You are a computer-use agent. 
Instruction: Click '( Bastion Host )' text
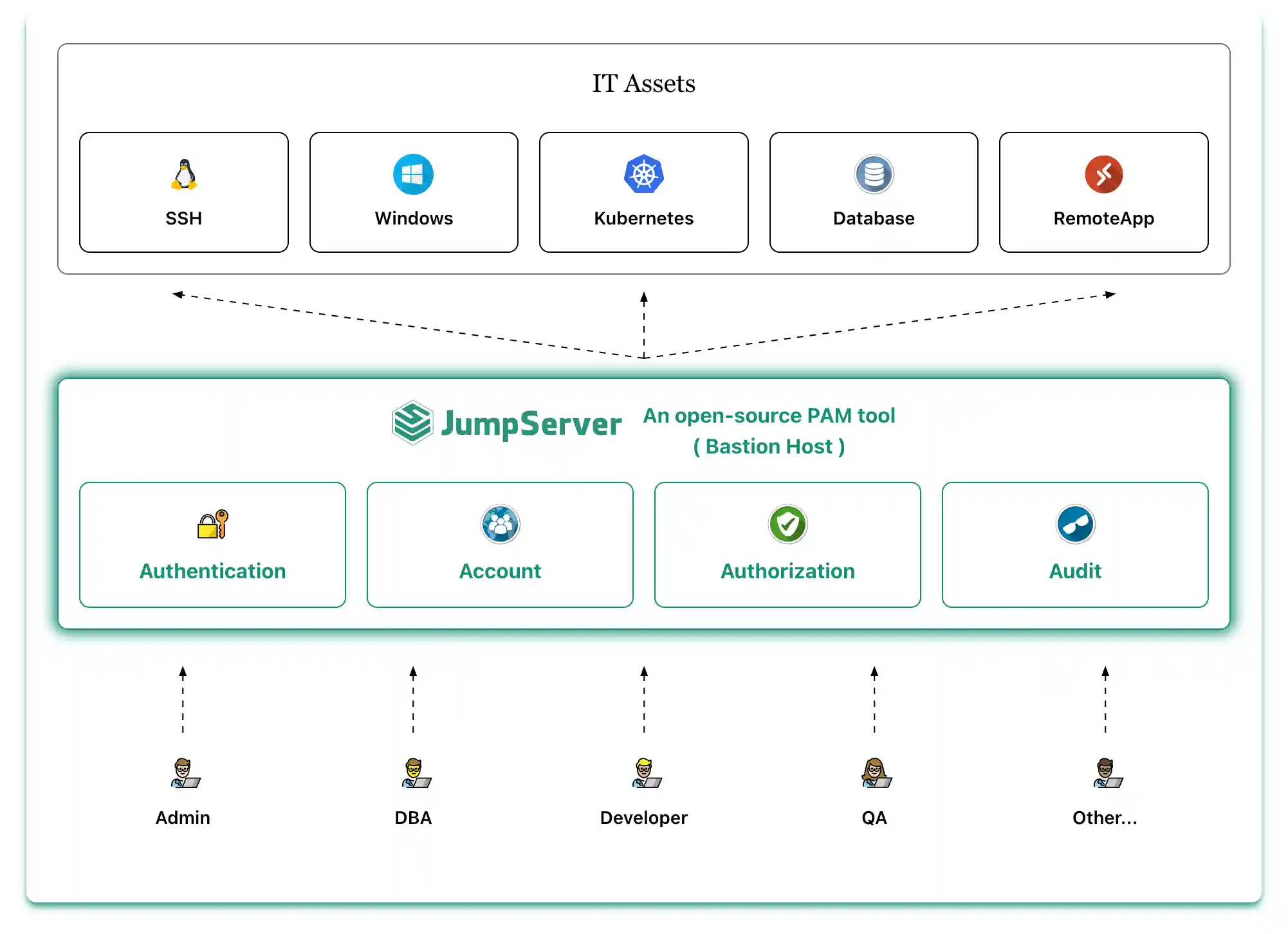(x=769, y=446)
